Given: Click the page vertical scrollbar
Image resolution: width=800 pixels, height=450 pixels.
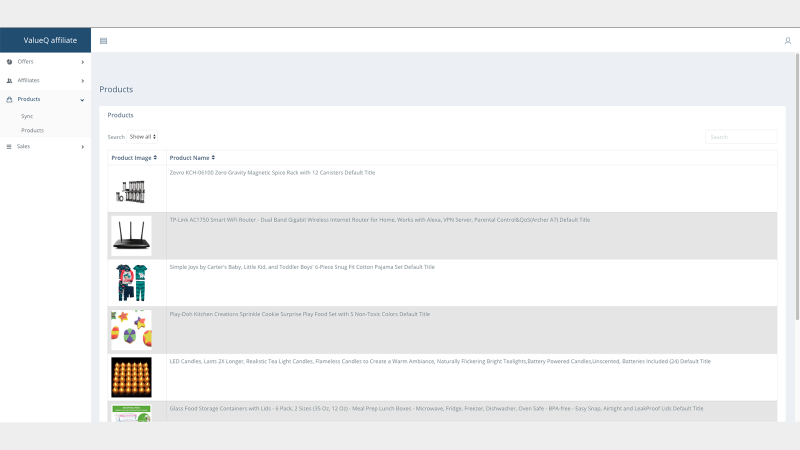Looking at the screenshot, I should tap(797, 187).
